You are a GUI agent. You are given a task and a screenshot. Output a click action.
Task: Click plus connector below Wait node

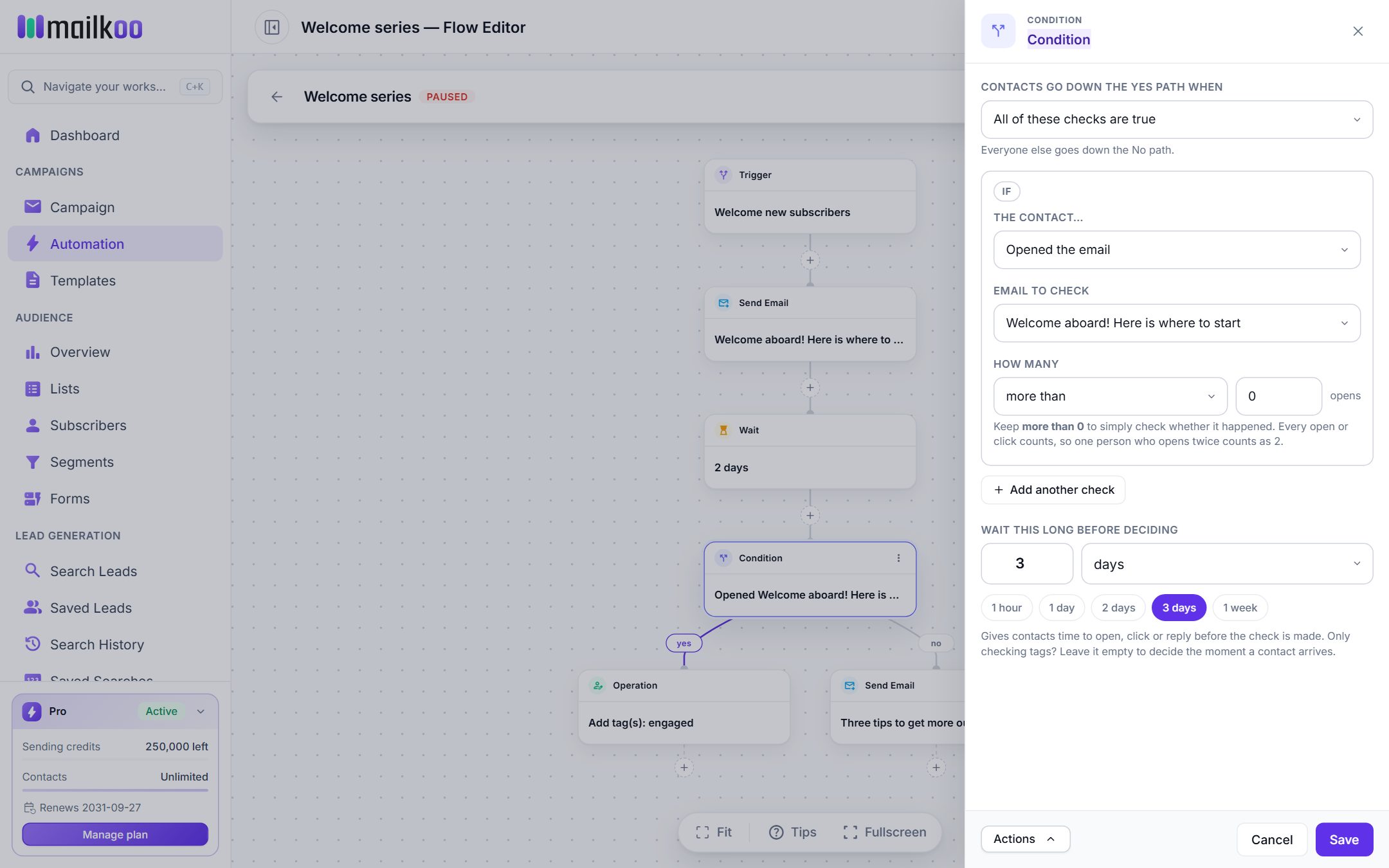pos(810,516)
